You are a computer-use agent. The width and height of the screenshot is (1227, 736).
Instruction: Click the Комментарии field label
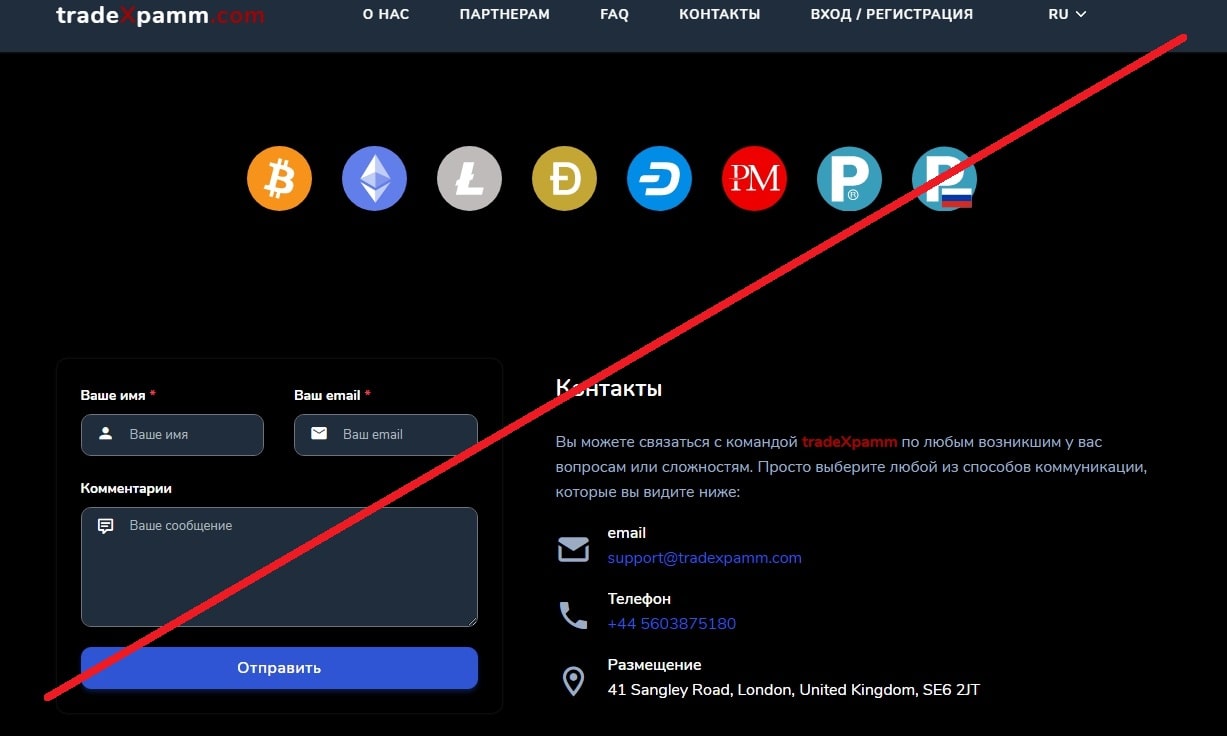coord(126,489)
